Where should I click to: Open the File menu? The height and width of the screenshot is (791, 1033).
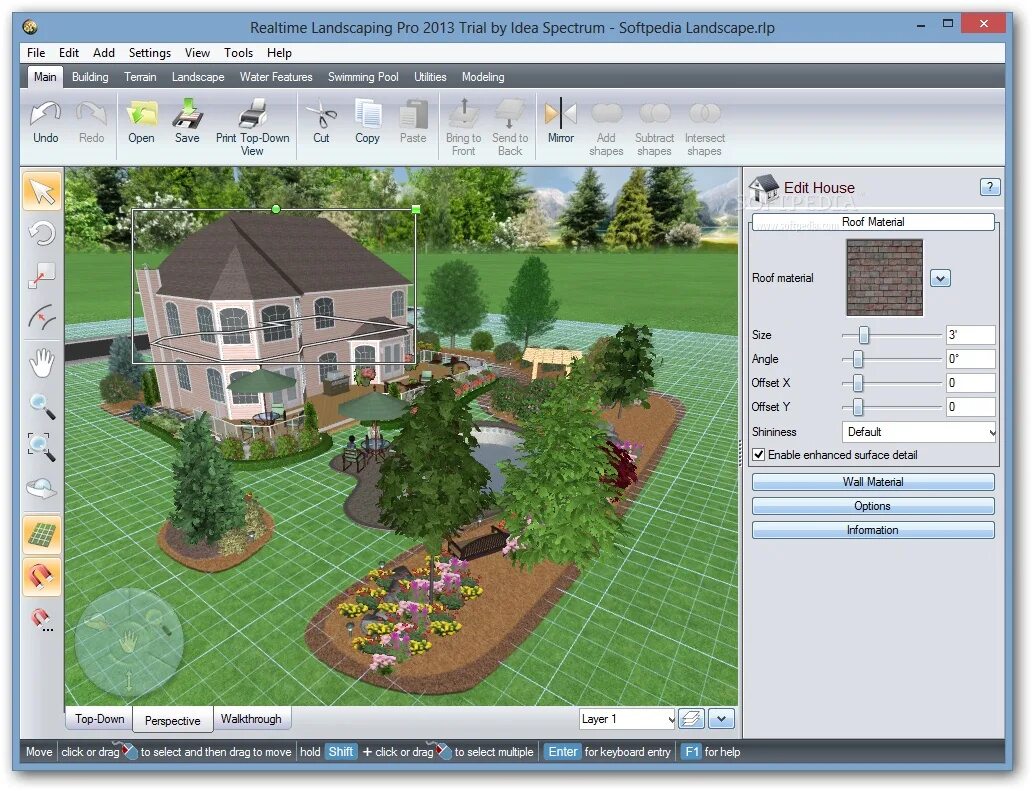point(36,53)
